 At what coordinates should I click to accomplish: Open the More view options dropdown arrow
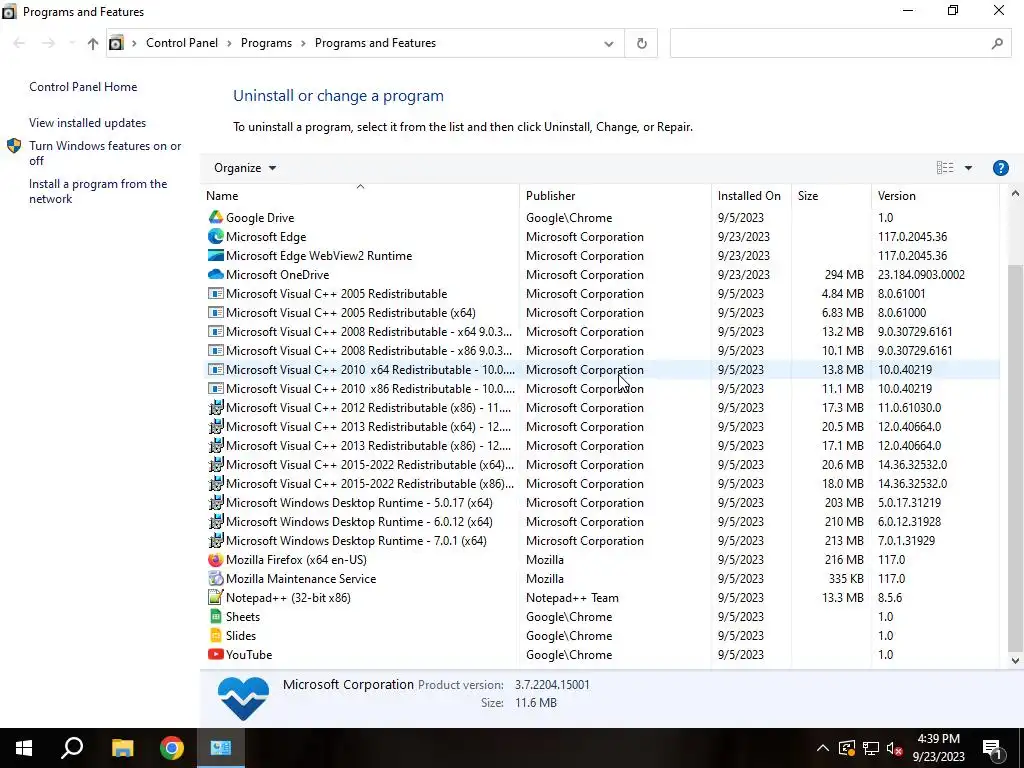(x=968, y=168)
